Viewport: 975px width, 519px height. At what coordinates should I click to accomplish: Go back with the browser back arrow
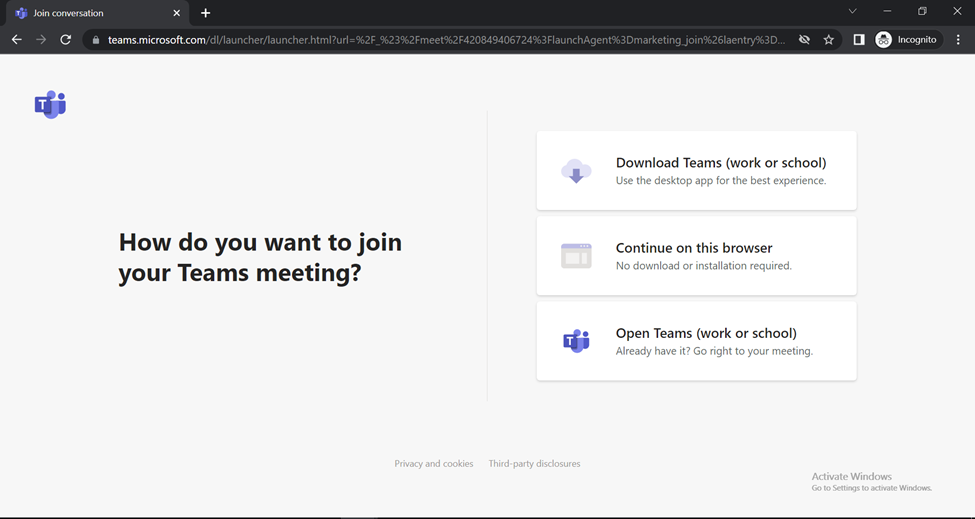(x=17, y=40)
